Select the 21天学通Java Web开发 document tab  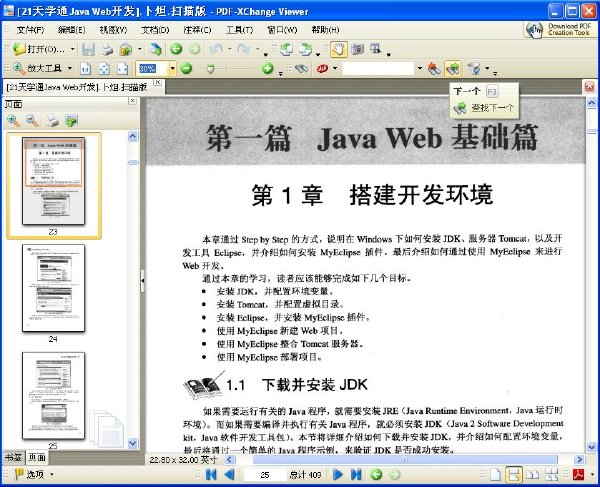point(77,87)
